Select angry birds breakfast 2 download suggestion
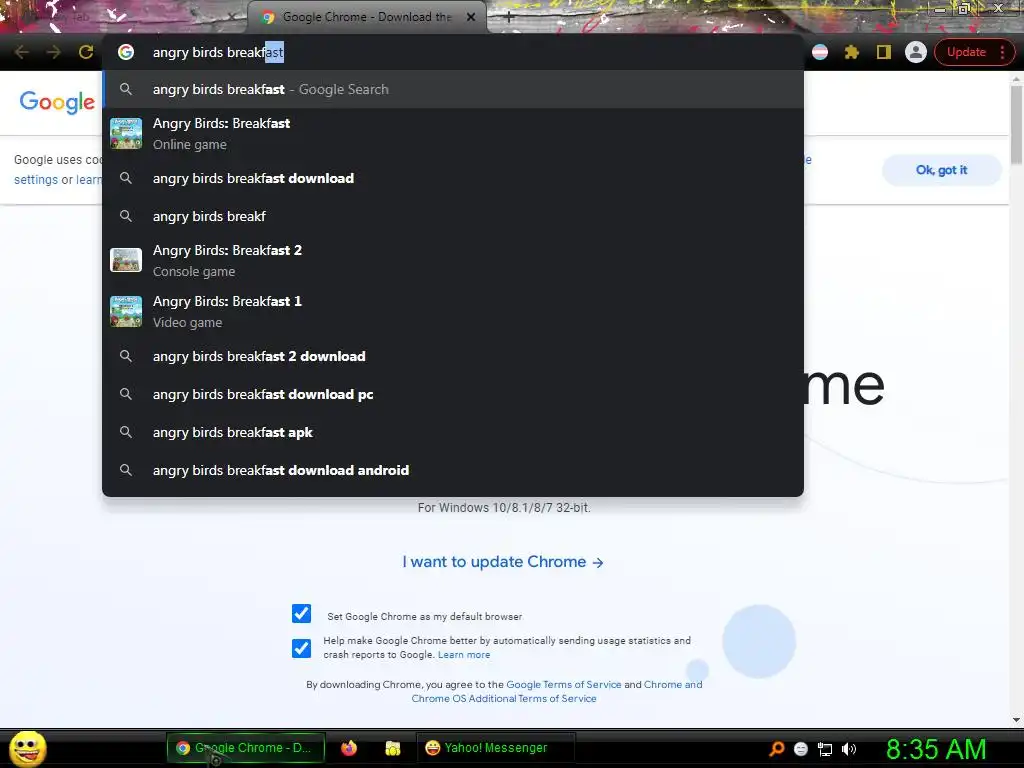The image size is (1024, 768). [x=453, y=357]
